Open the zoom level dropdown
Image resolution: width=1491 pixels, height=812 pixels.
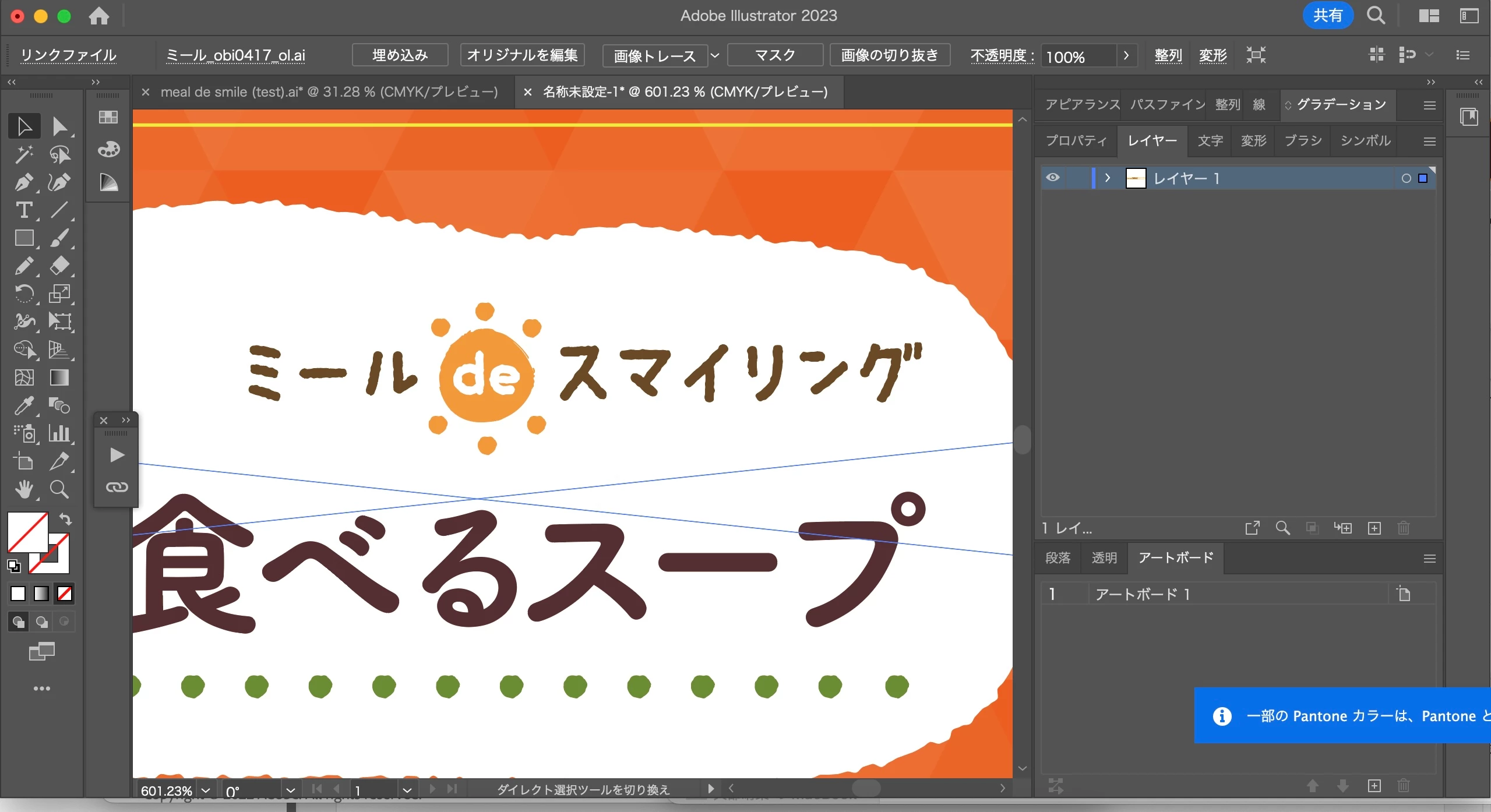coord(206,790)
